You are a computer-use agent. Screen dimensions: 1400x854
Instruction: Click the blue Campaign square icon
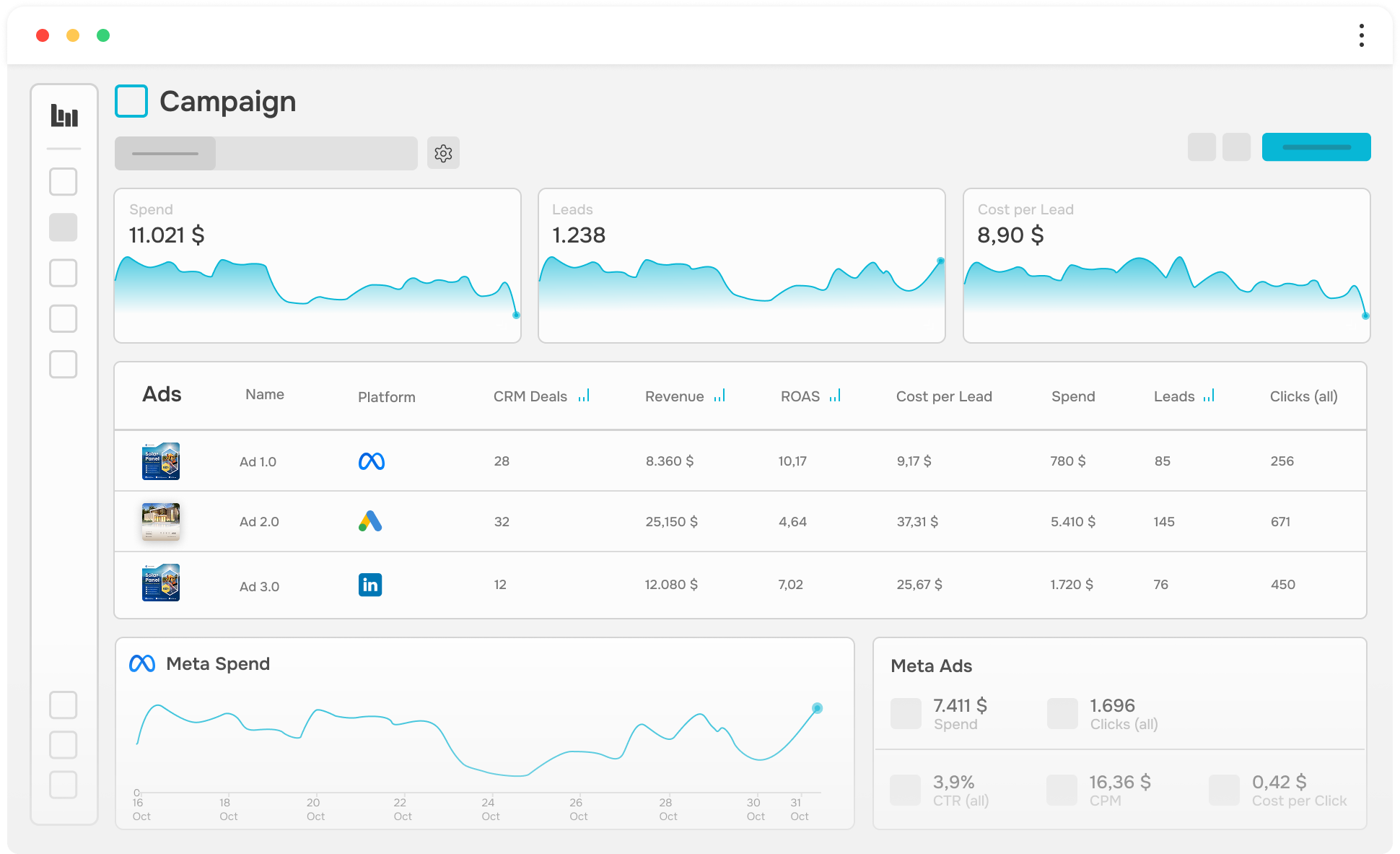(x=131, y=101)
